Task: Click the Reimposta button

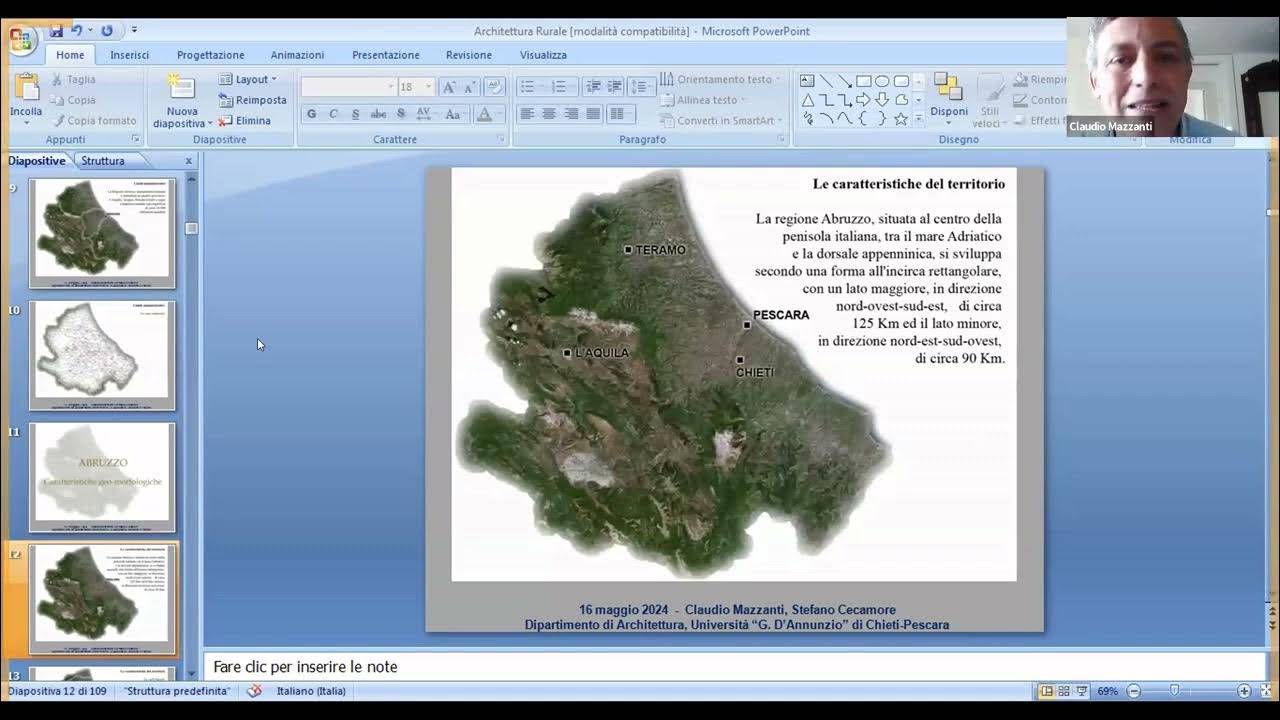Action: [252, 100]
